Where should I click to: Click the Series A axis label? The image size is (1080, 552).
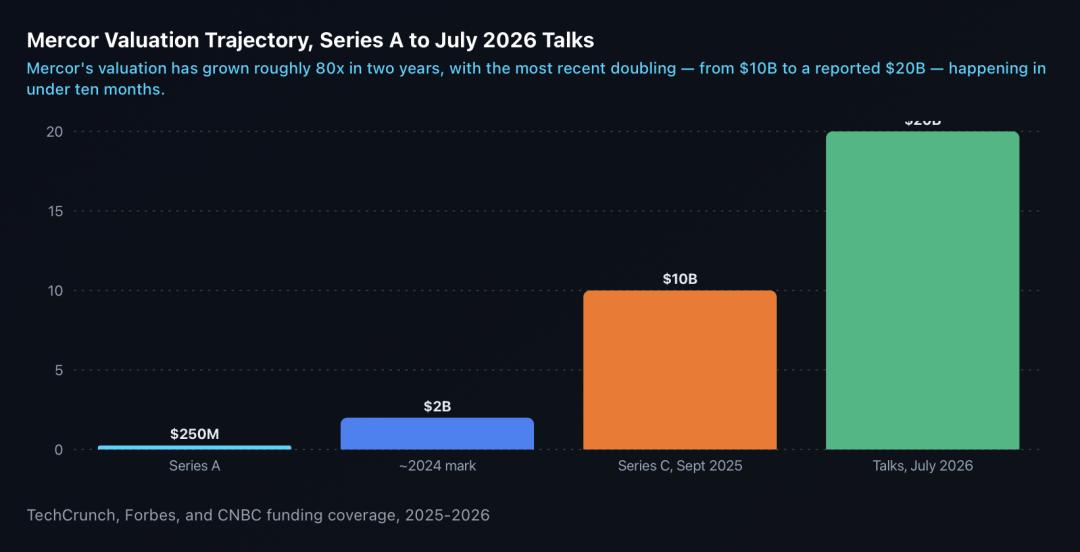point(194,466)
